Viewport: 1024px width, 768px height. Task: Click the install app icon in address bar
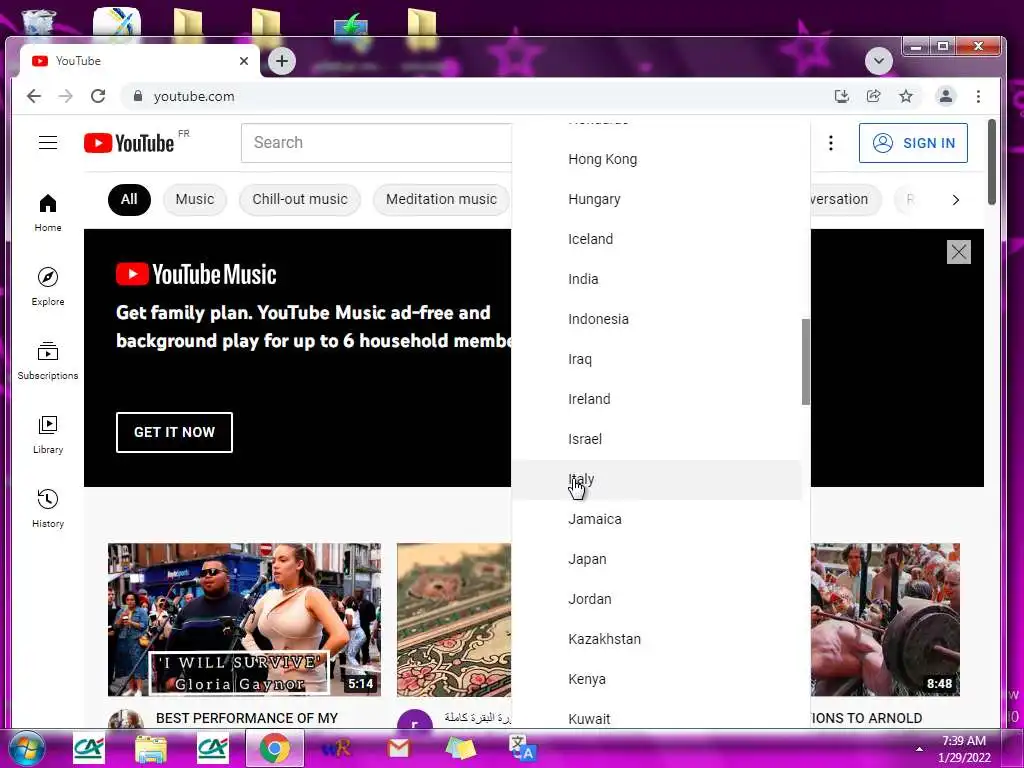[842, 97]
